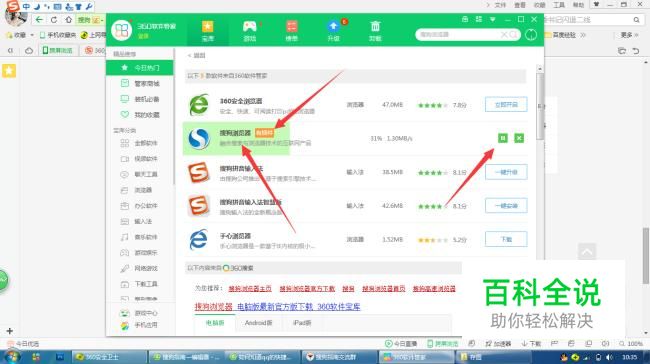The width and height of the screenshot is (650, 364).
Task: Click the store icon in green title bar
Action: tap(465, 19)
